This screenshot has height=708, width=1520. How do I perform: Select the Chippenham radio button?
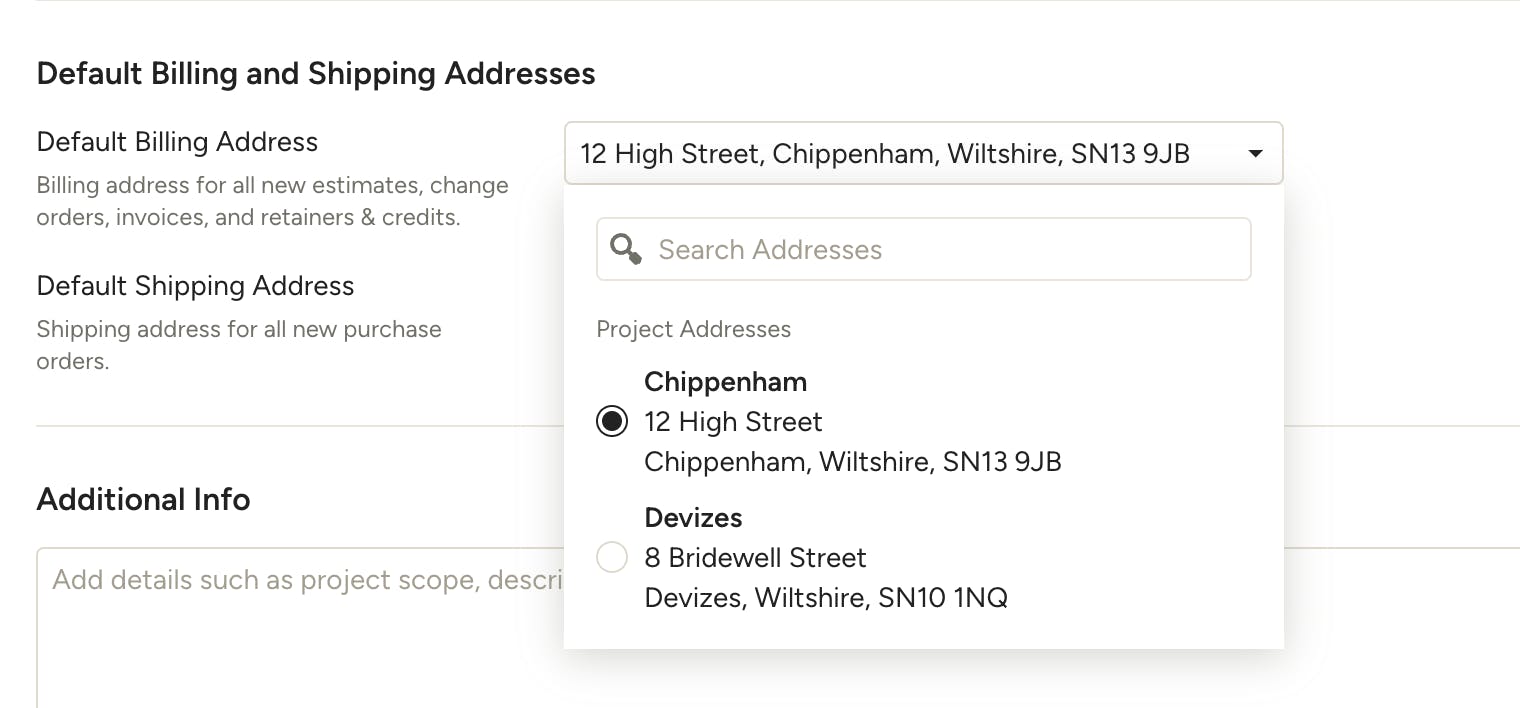(x=612, y=421)
